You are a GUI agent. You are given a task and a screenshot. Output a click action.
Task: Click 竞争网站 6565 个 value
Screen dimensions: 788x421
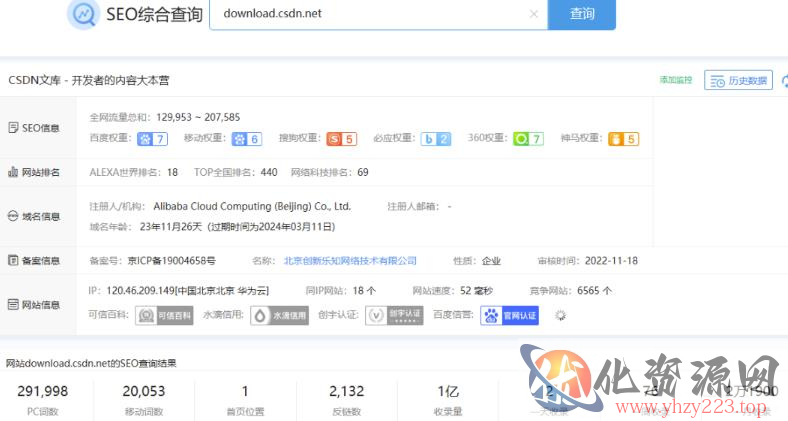(595, 290)
